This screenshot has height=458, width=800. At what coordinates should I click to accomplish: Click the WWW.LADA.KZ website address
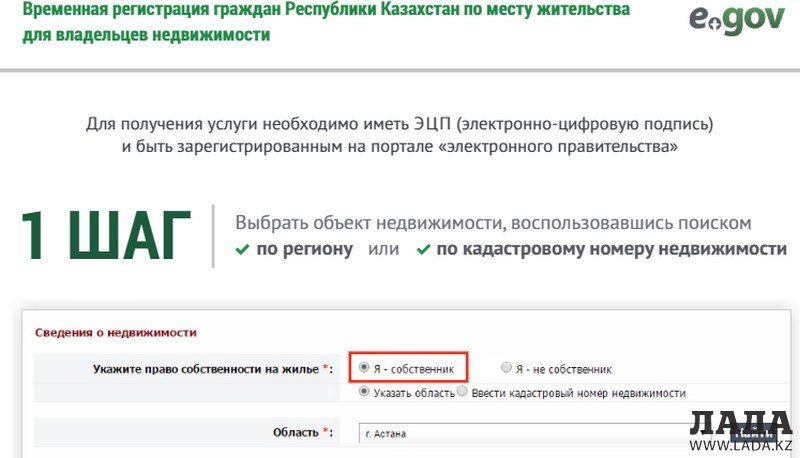[742, 444]
